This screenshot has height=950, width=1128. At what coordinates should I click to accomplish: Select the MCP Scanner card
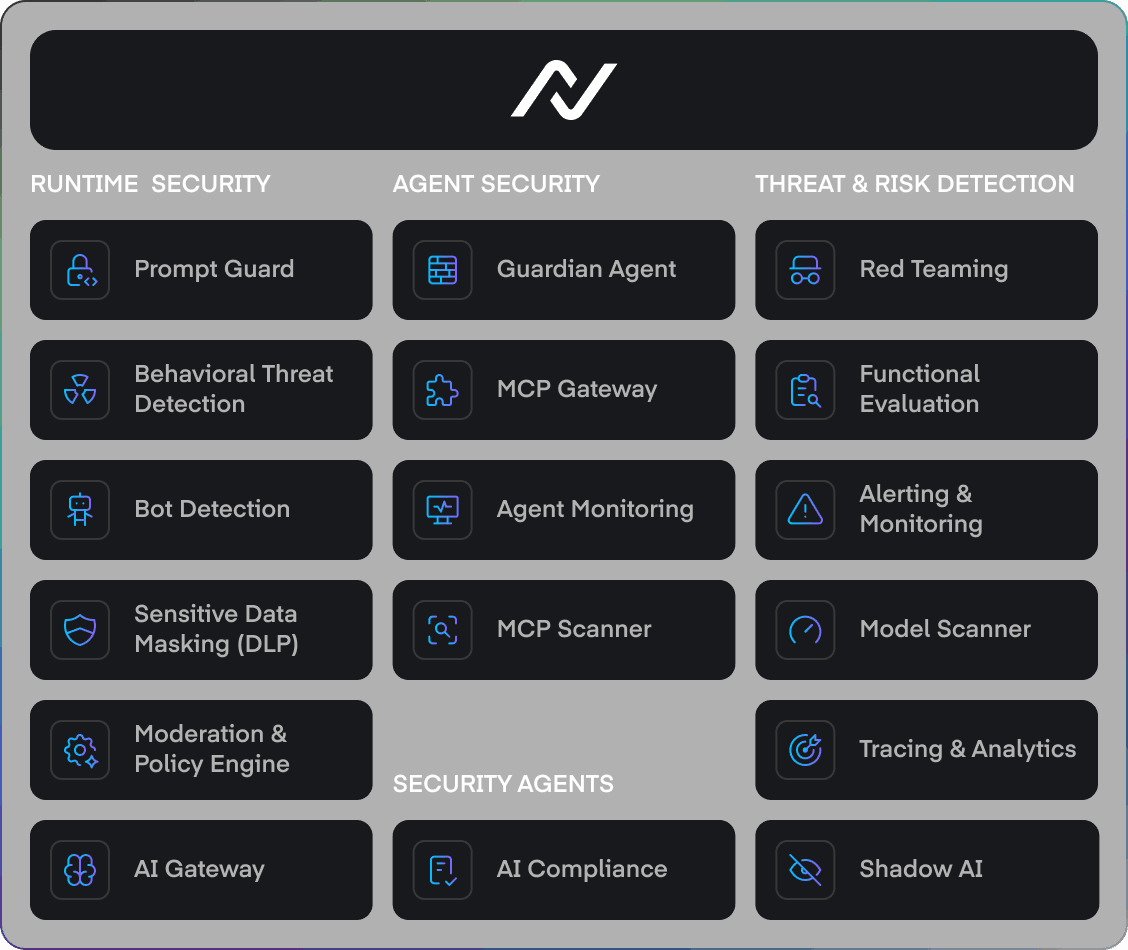point(563,630)
